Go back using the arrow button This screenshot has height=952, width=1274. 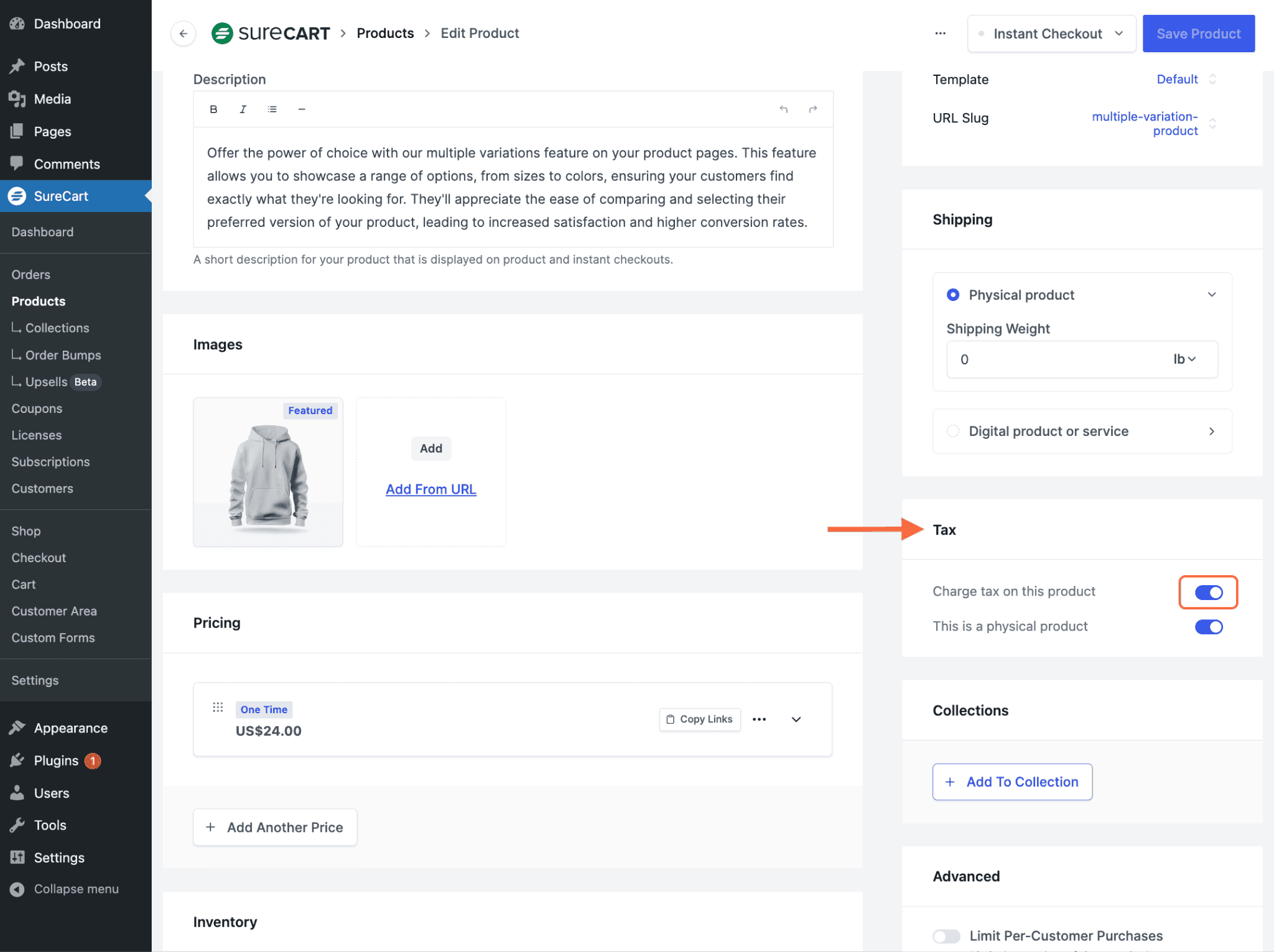tap(183, 34)
